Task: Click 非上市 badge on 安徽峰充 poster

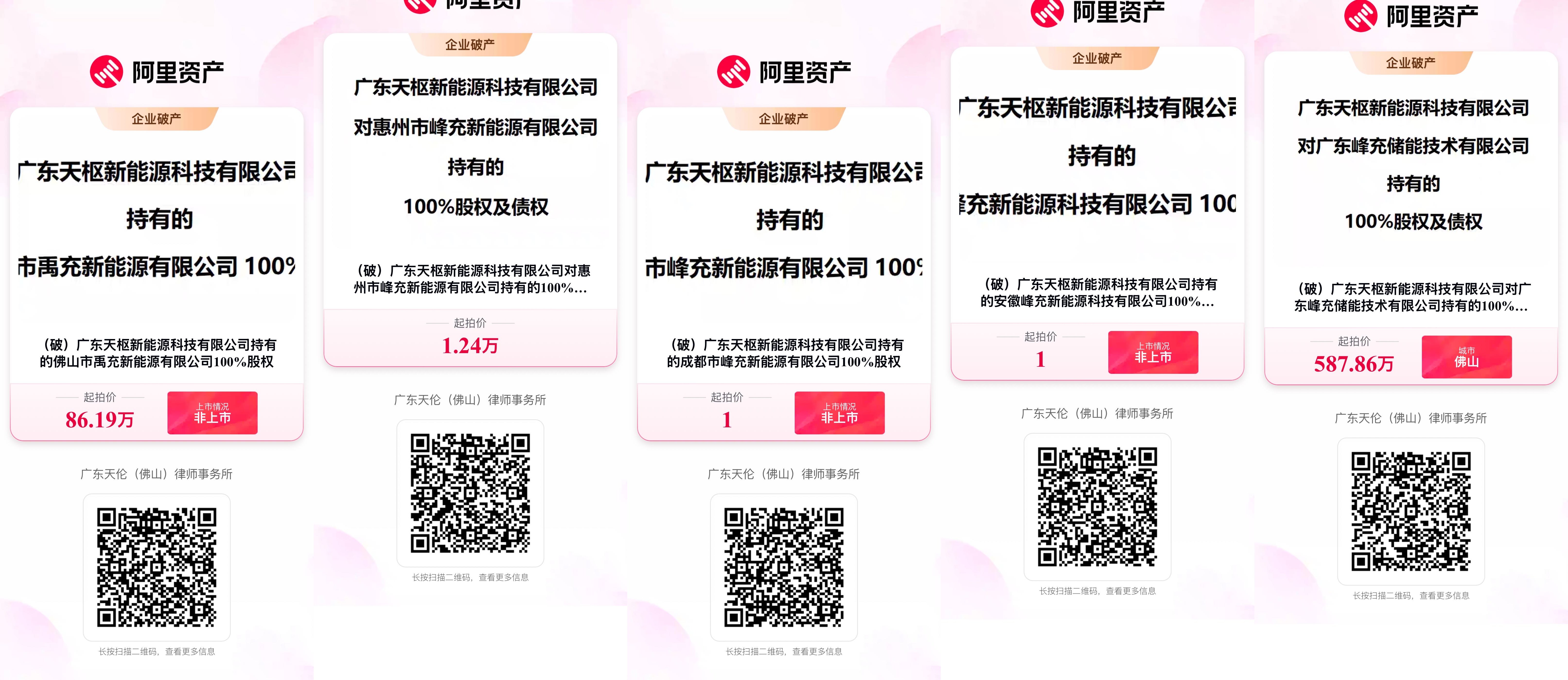Action: tap(1153, 352)
